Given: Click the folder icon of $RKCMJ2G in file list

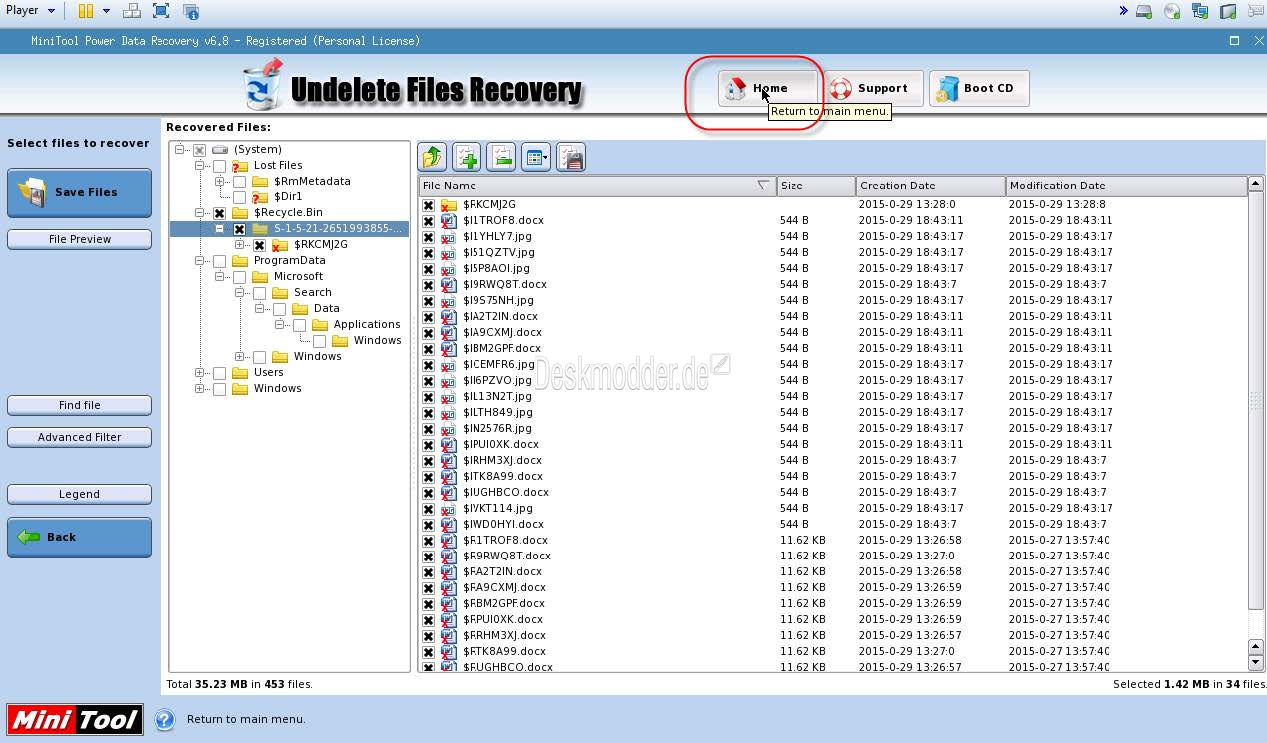Looking at the screenshot, I should pos(448,204).
